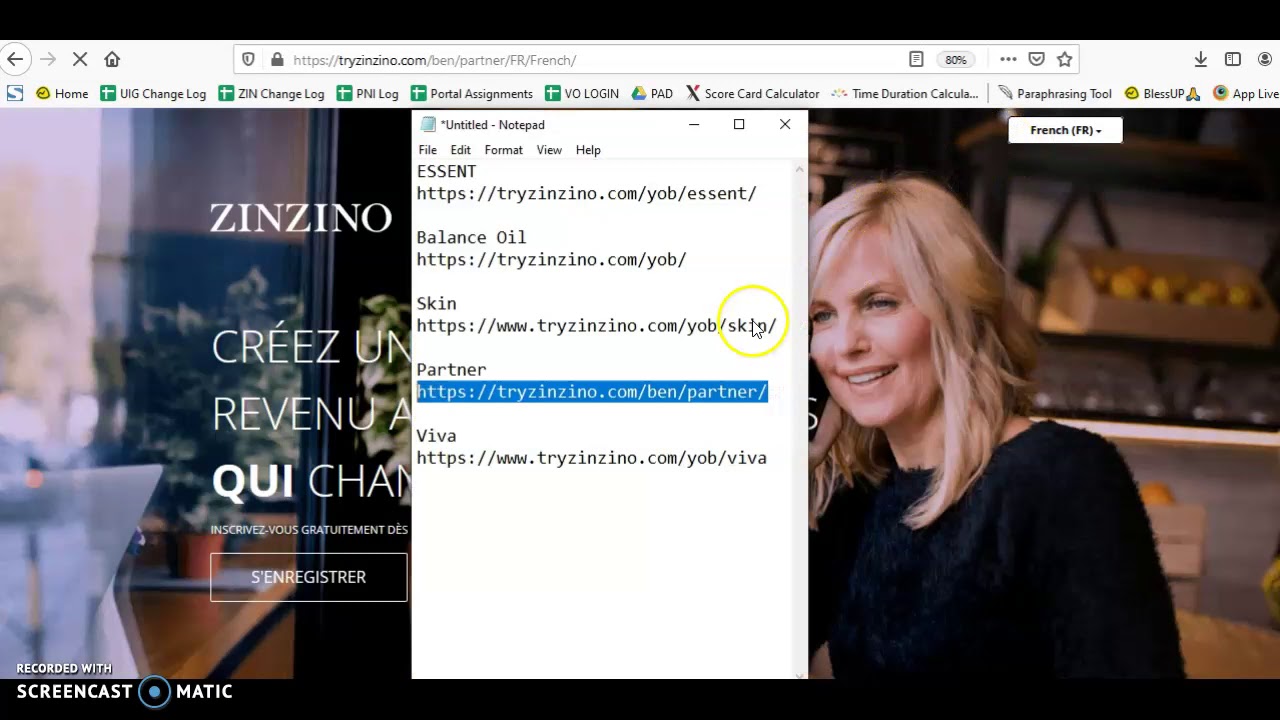Open PNI Log bookmark
1280x720 pixels.
pos(367,94)
